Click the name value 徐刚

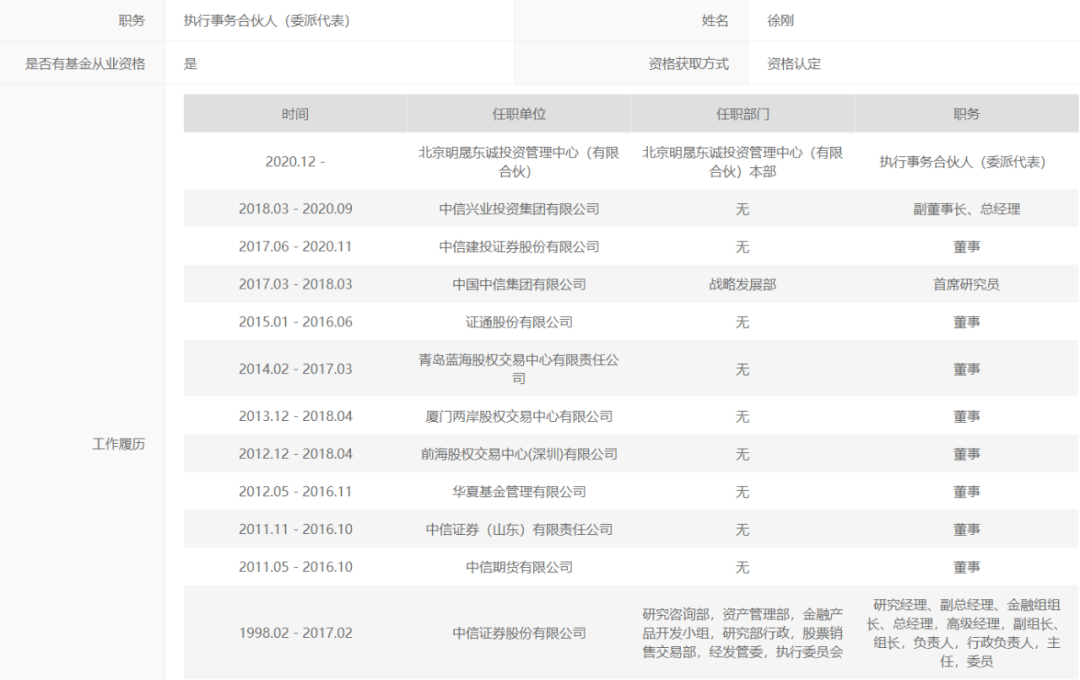pos(780,21)
